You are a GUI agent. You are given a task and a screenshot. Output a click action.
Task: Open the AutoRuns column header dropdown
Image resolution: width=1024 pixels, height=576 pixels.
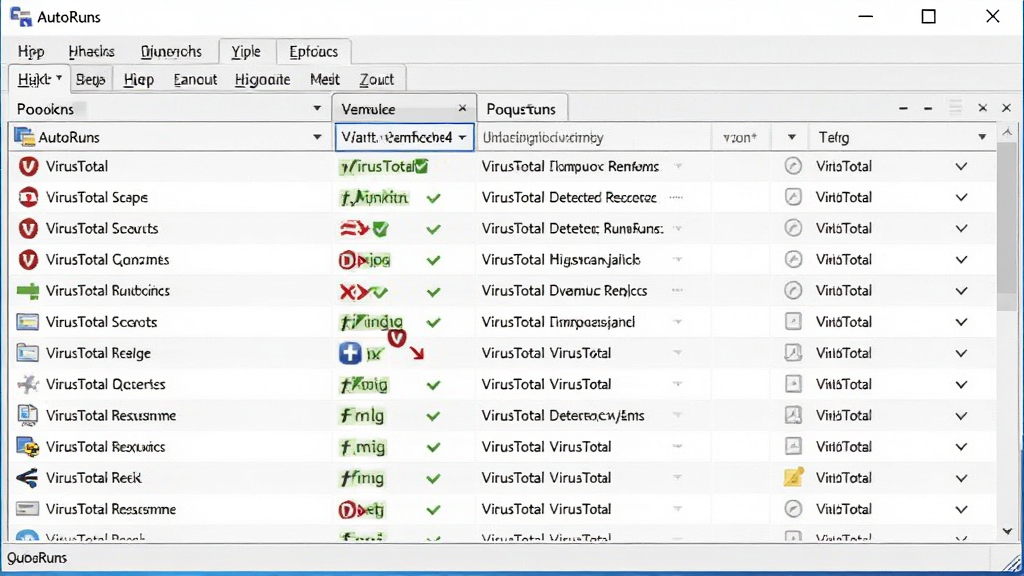pyautogui.click(x=317, y=137)
